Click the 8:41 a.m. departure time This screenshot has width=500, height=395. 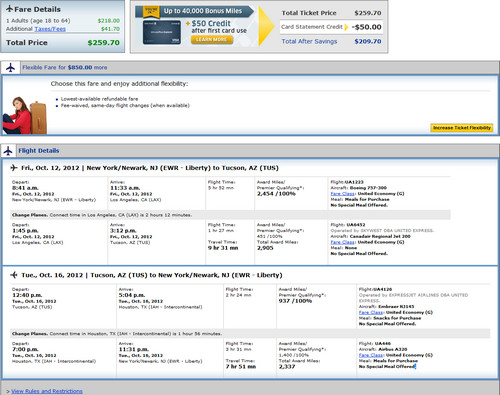coord(25,188)
